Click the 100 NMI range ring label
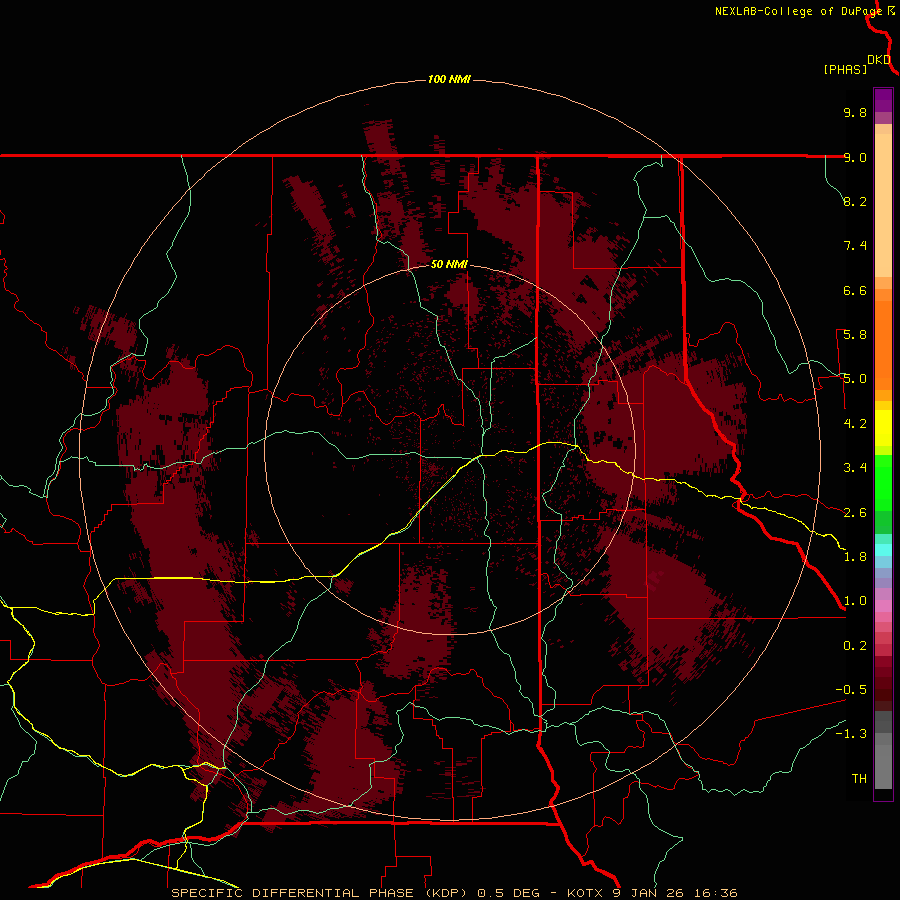Image resolution: width=900 pixels, height=900 pixels. tap(449, 79)
